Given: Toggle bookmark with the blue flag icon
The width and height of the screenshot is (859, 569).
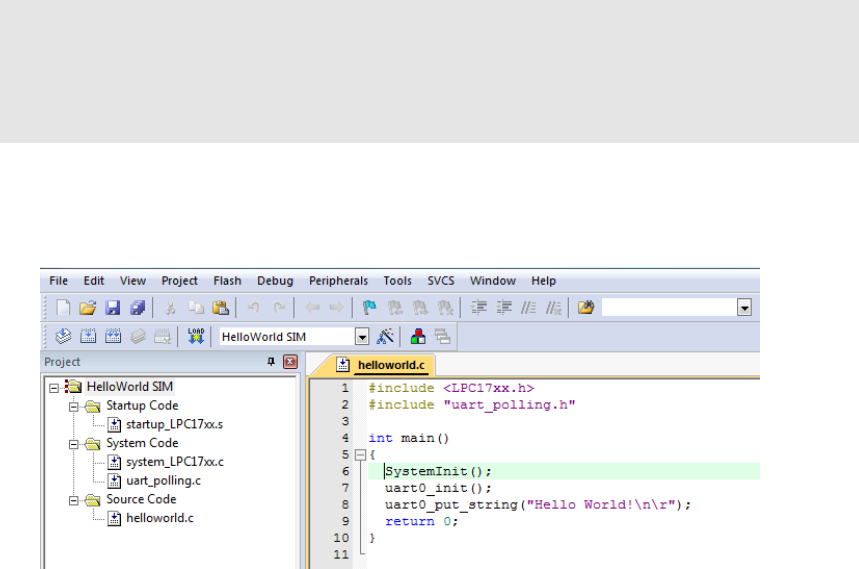Looking at the screenshot, I should (x=369, y=308).
